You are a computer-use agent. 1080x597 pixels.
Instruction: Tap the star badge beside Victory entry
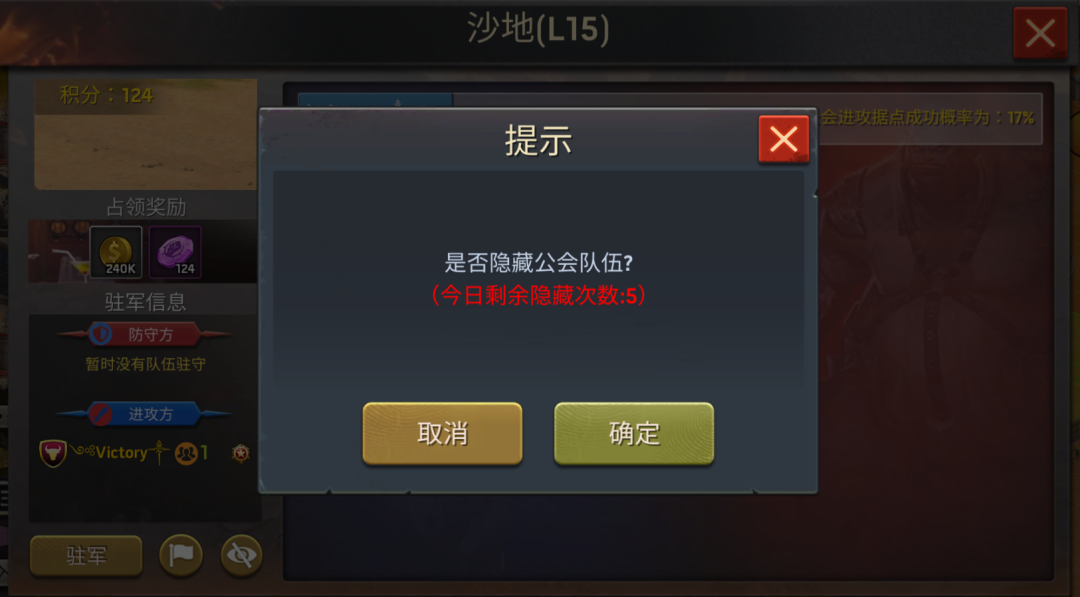click(240, 453)
